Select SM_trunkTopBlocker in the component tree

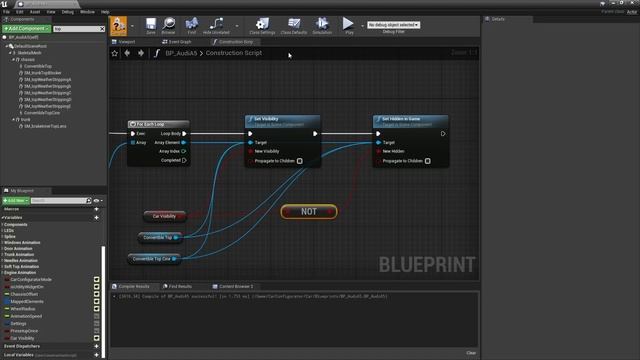click(x=42, y=73)
